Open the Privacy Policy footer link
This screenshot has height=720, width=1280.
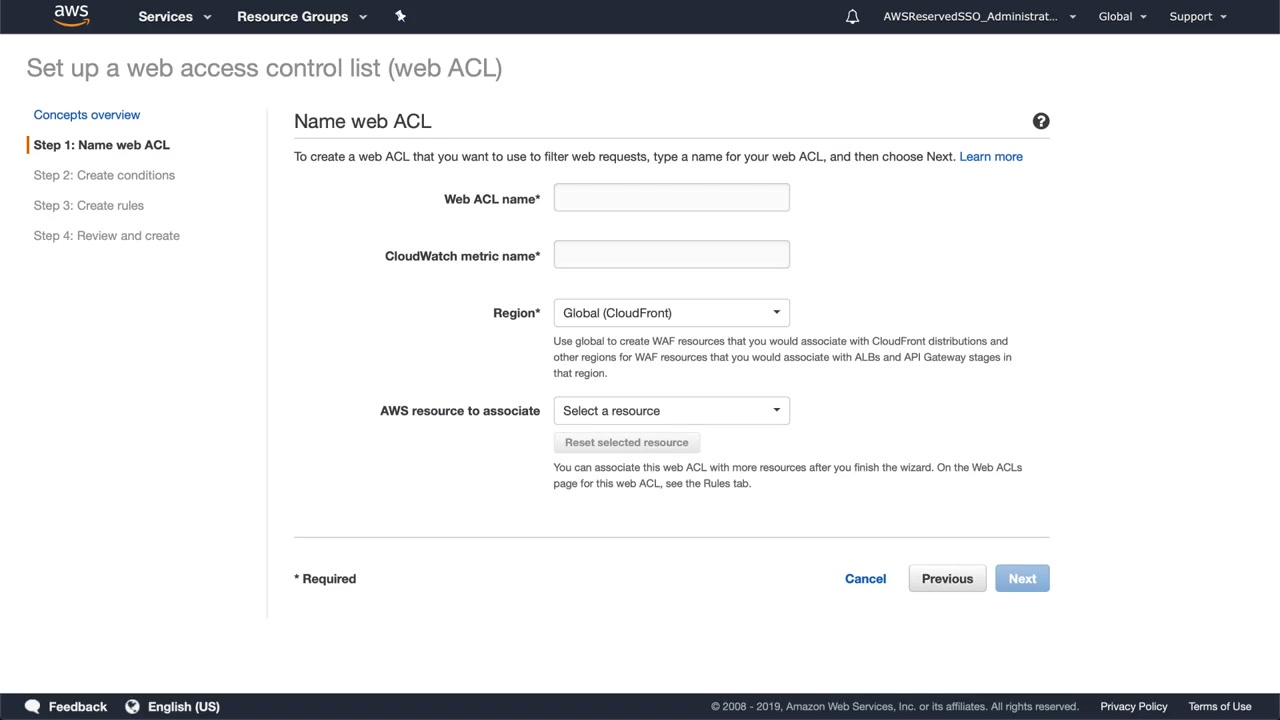(x=1133, y=707)
